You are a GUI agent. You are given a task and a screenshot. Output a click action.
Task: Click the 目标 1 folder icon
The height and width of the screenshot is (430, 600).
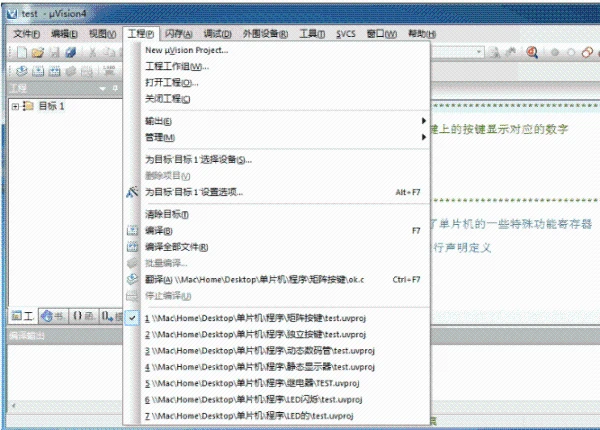(28, 106)
